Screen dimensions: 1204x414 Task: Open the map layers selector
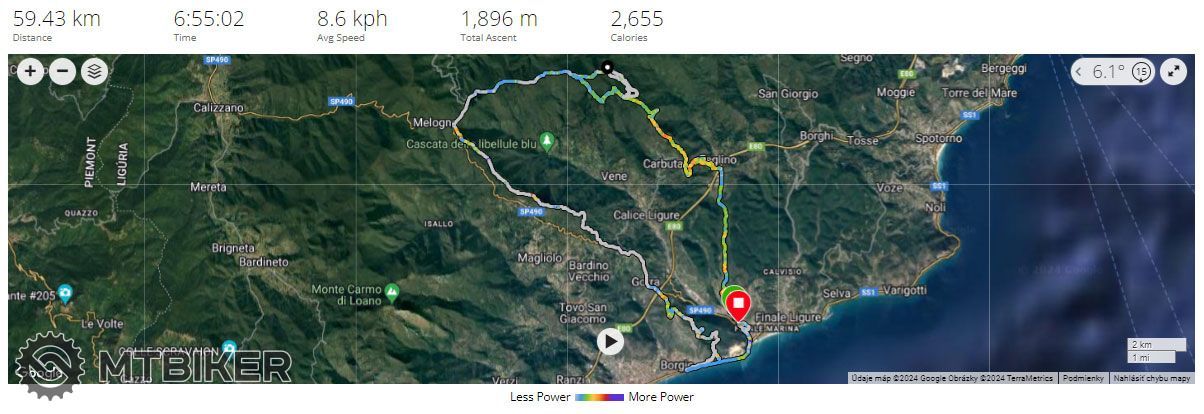(x=94, y=71)
